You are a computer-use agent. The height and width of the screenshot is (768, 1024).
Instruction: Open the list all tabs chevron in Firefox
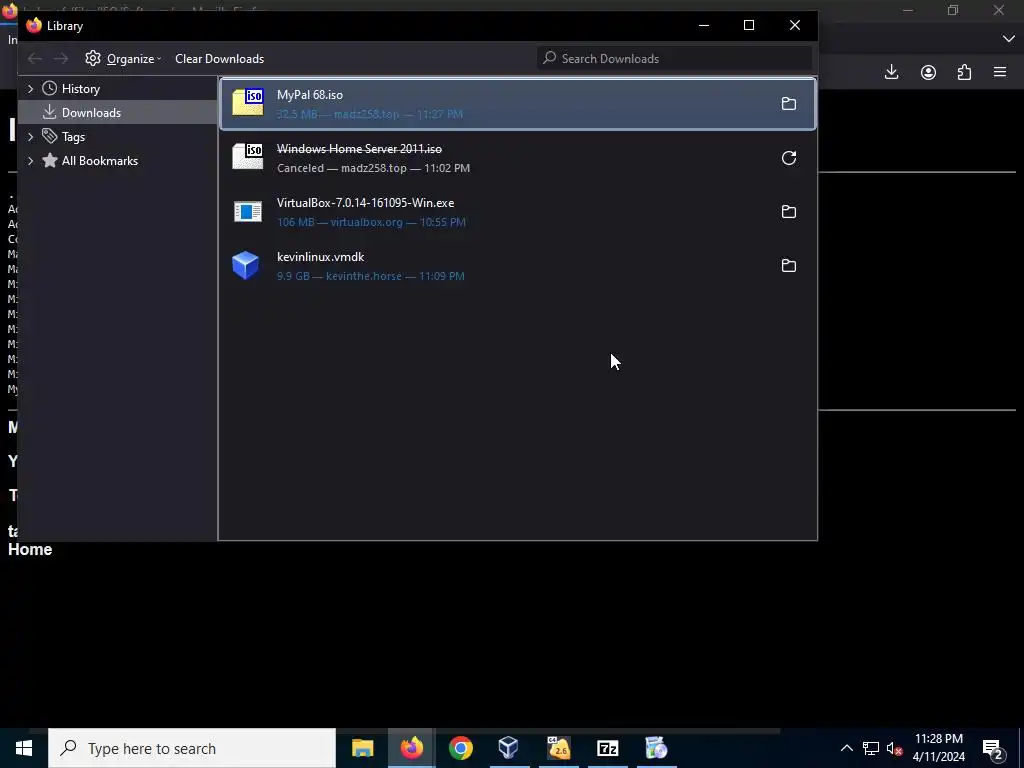1008,39
